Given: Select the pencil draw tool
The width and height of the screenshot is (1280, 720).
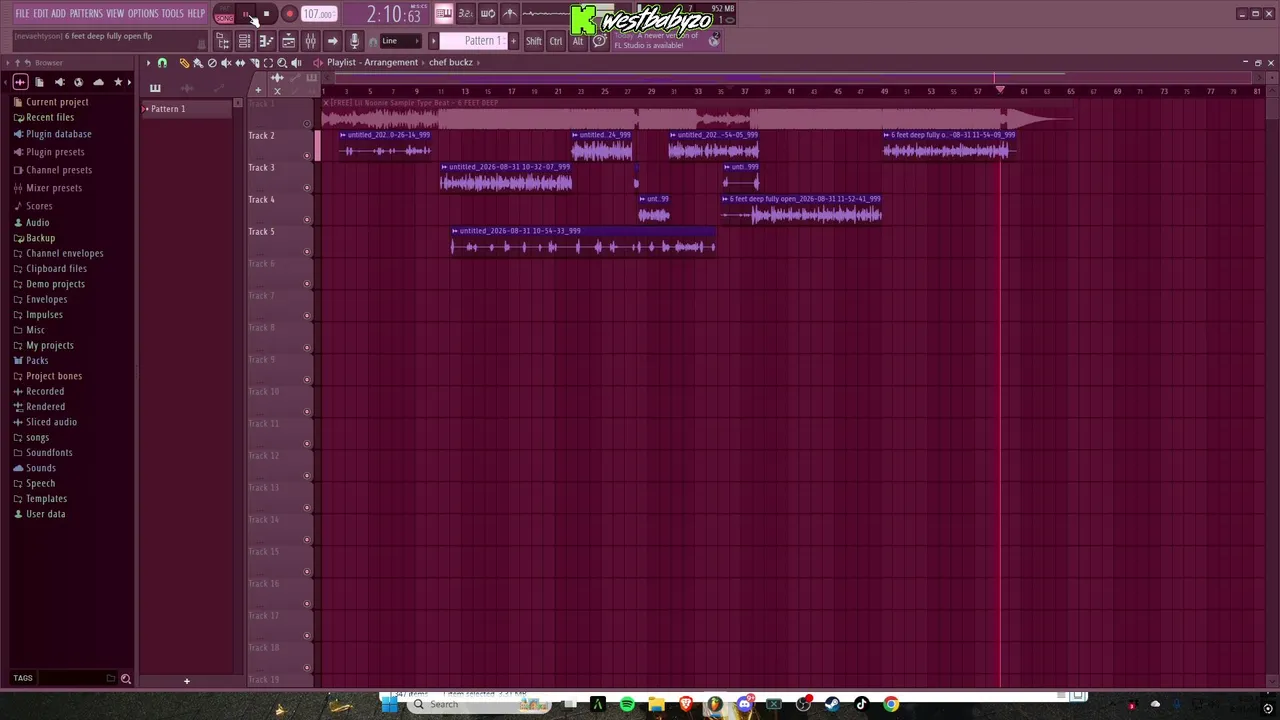Looking at the screenshot, I should 184,63.
